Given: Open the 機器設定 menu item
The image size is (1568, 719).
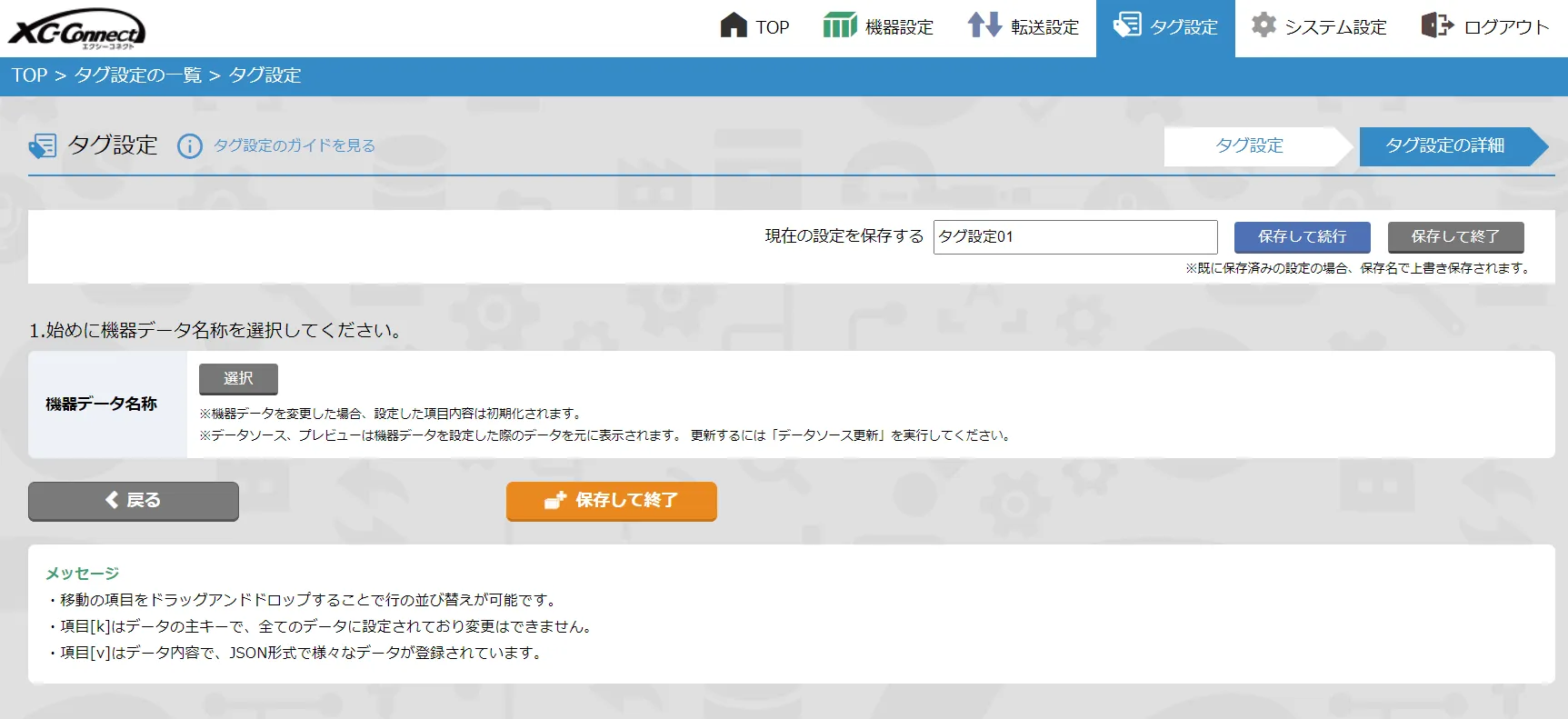Looking at the screenshot, I should (879, 27).
